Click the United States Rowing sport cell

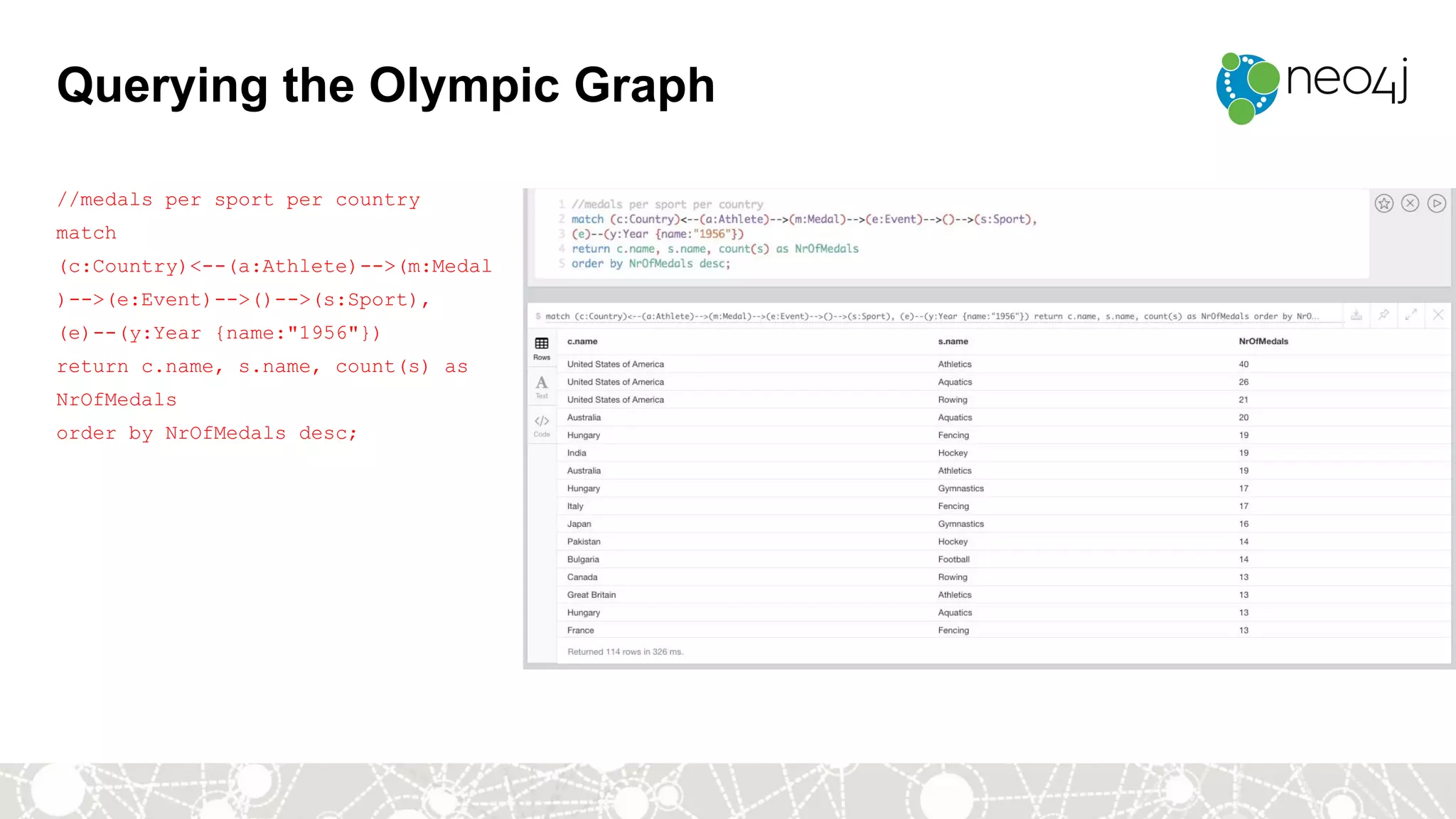pos(953,400)
